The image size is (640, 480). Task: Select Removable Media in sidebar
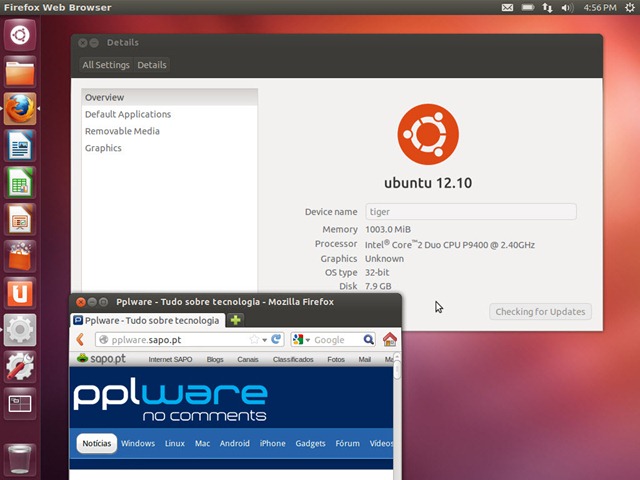169,131
